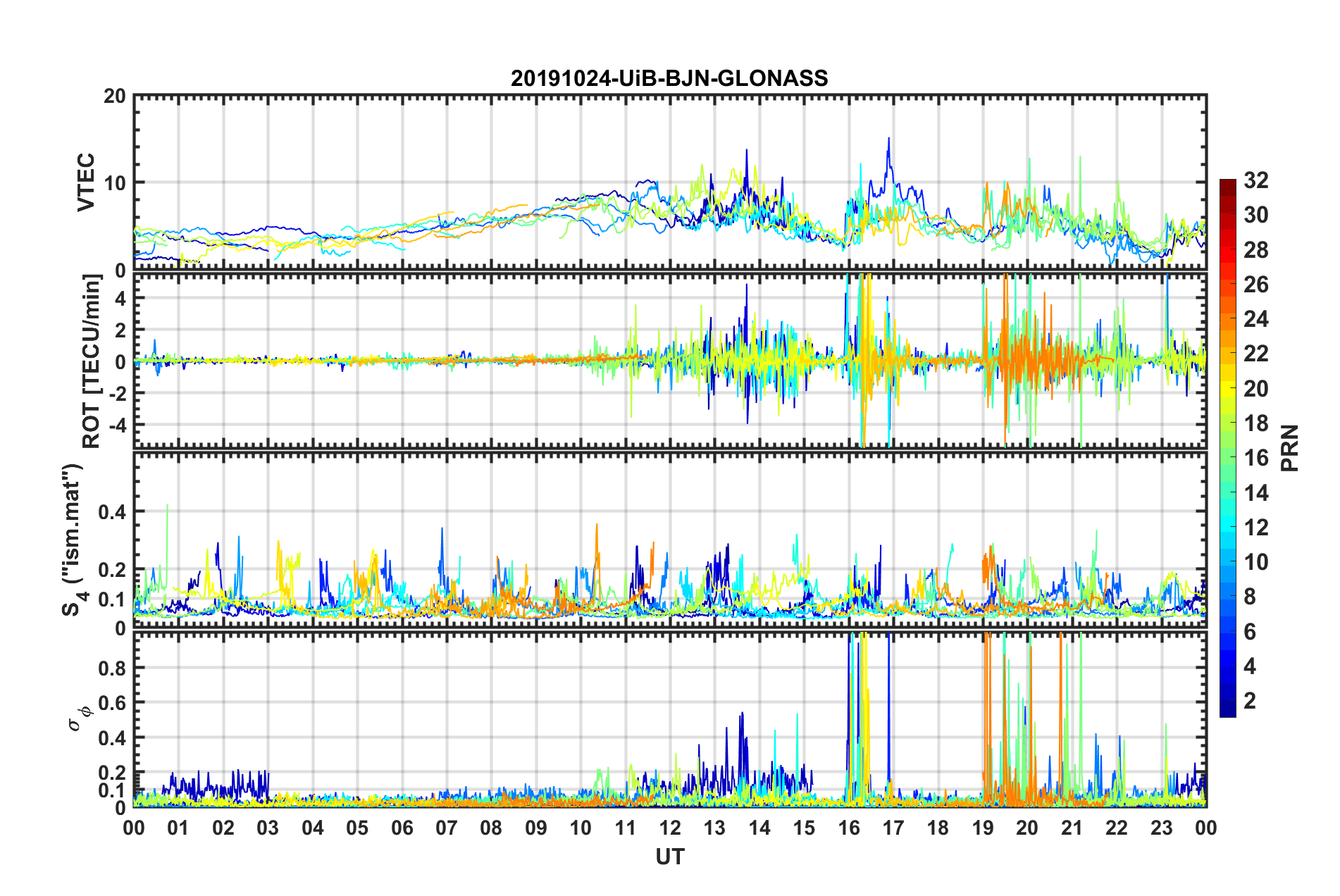Select the 0.8 tick on the sigma-phi axis
Image resolution: width=1340 pixels, height=896 pixels.
tap(112, 668)
